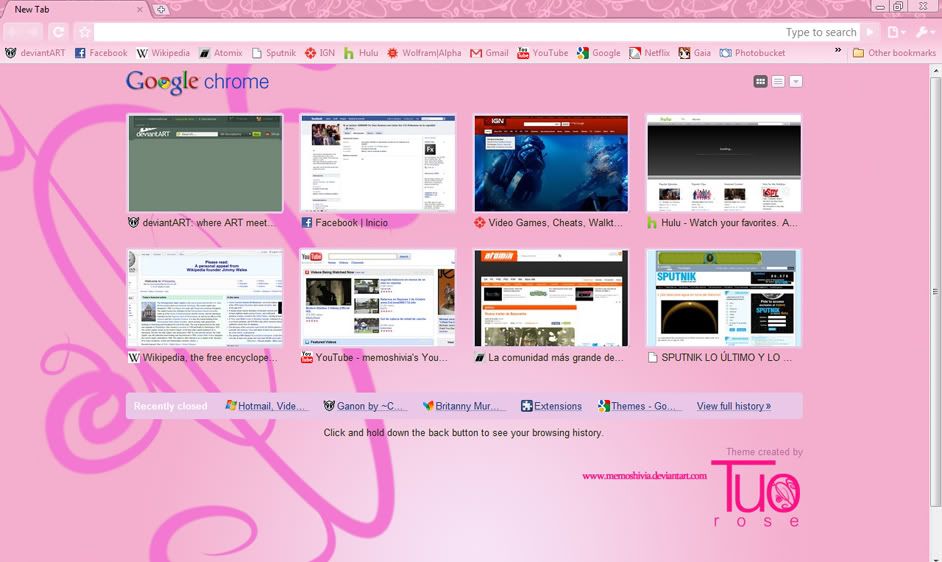Screen dimensions: 942x562
Task: Reopen the Extensions recently closed page
Action: [x=552, y=406]
